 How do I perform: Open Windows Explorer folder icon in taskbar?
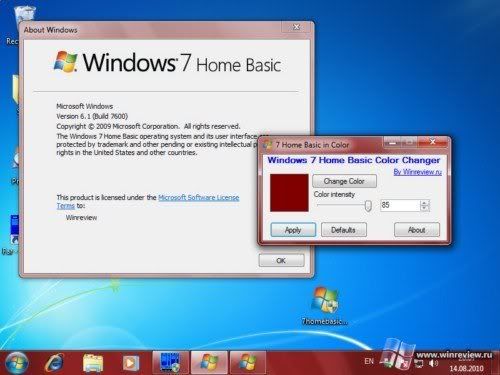[93, 363]
